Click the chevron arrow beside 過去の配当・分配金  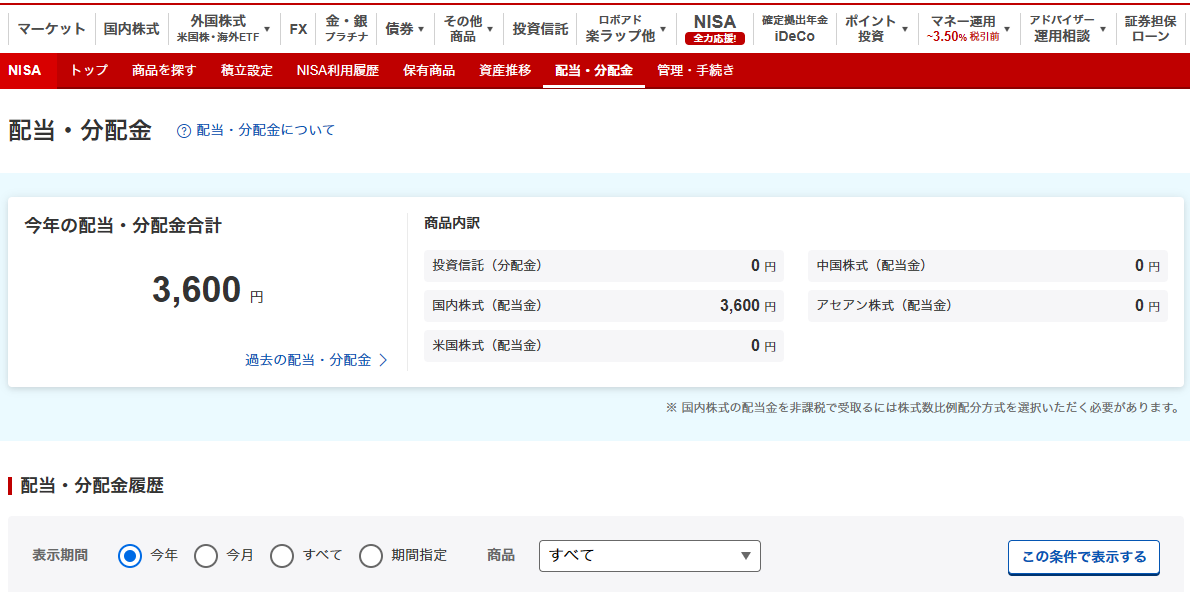point(383,360)
